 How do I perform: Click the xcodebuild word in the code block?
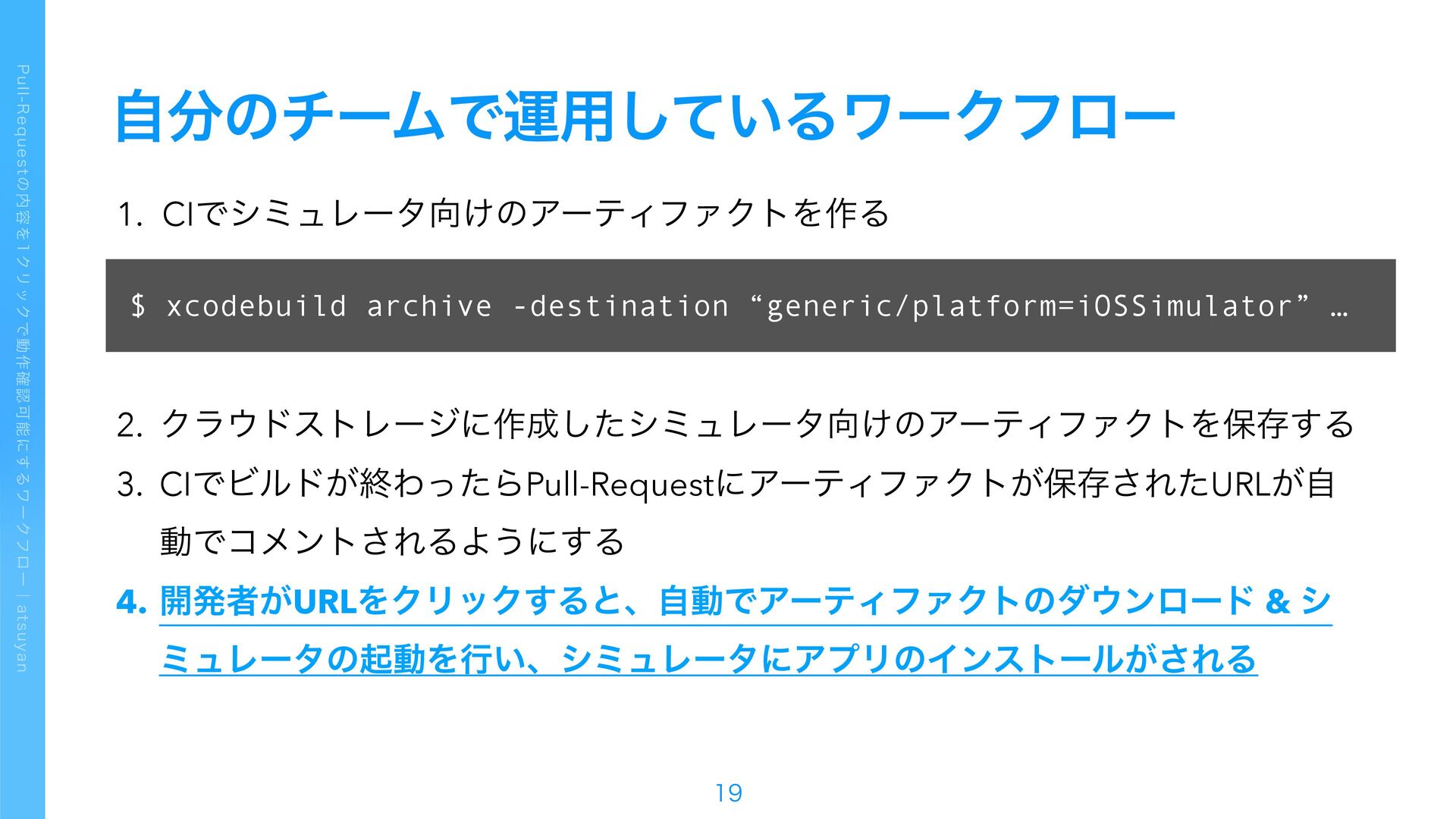point(256,306)
